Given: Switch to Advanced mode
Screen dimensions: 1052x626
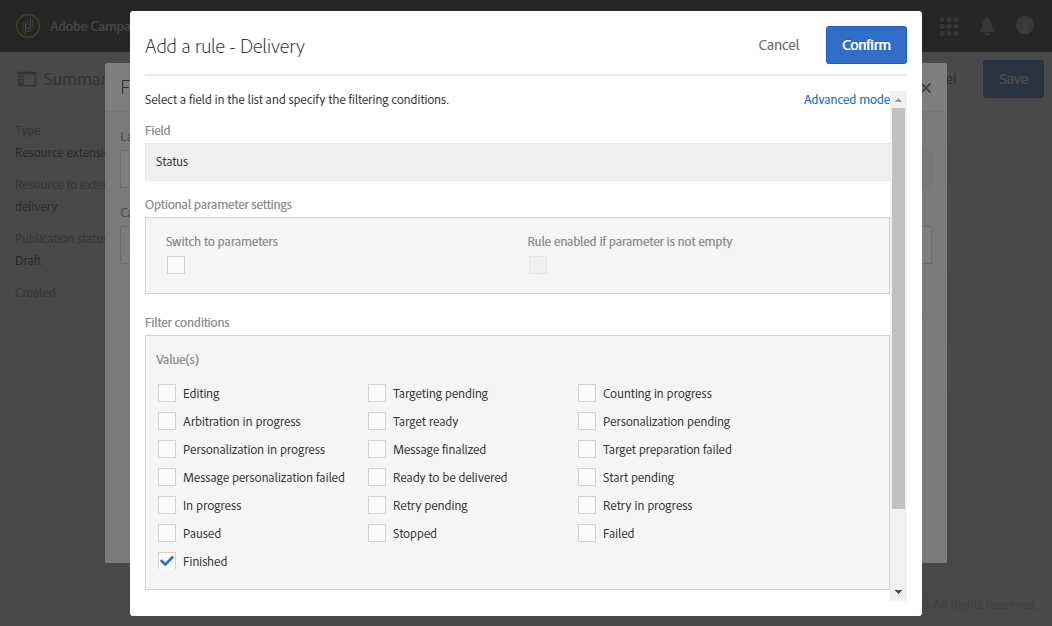Looking at the screenshot, I should 846,100.
